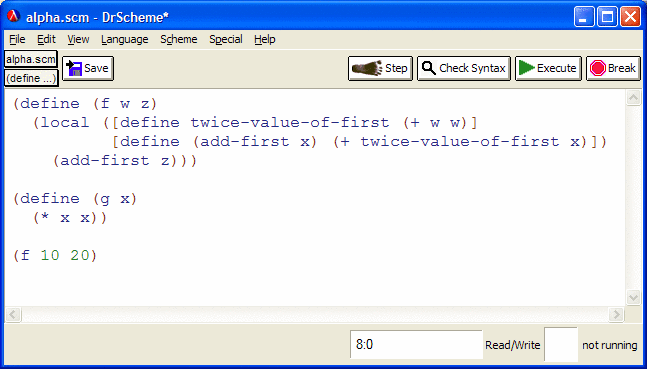Click the horizontal scrollbar right arrow
The height and width of the screenshot is (369, 647).
[616, 315]
